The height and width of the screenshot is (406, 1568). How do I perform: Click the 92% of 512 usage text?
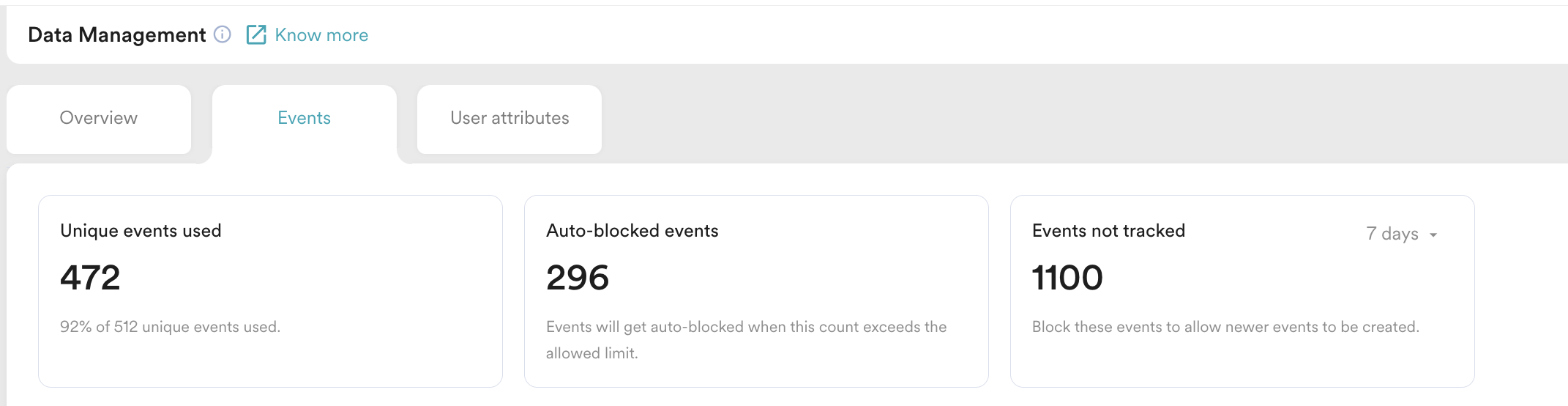click(170, 327)
